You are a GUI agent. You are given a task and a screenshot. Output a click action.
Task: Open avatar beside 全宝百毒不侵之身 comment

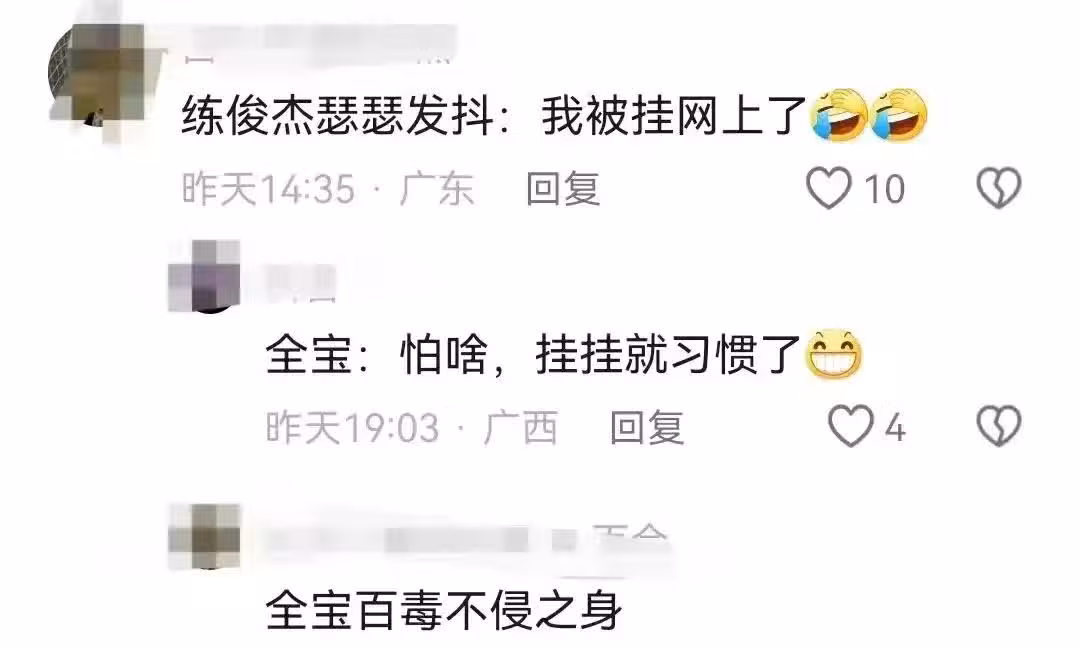[x=205, y=536]
